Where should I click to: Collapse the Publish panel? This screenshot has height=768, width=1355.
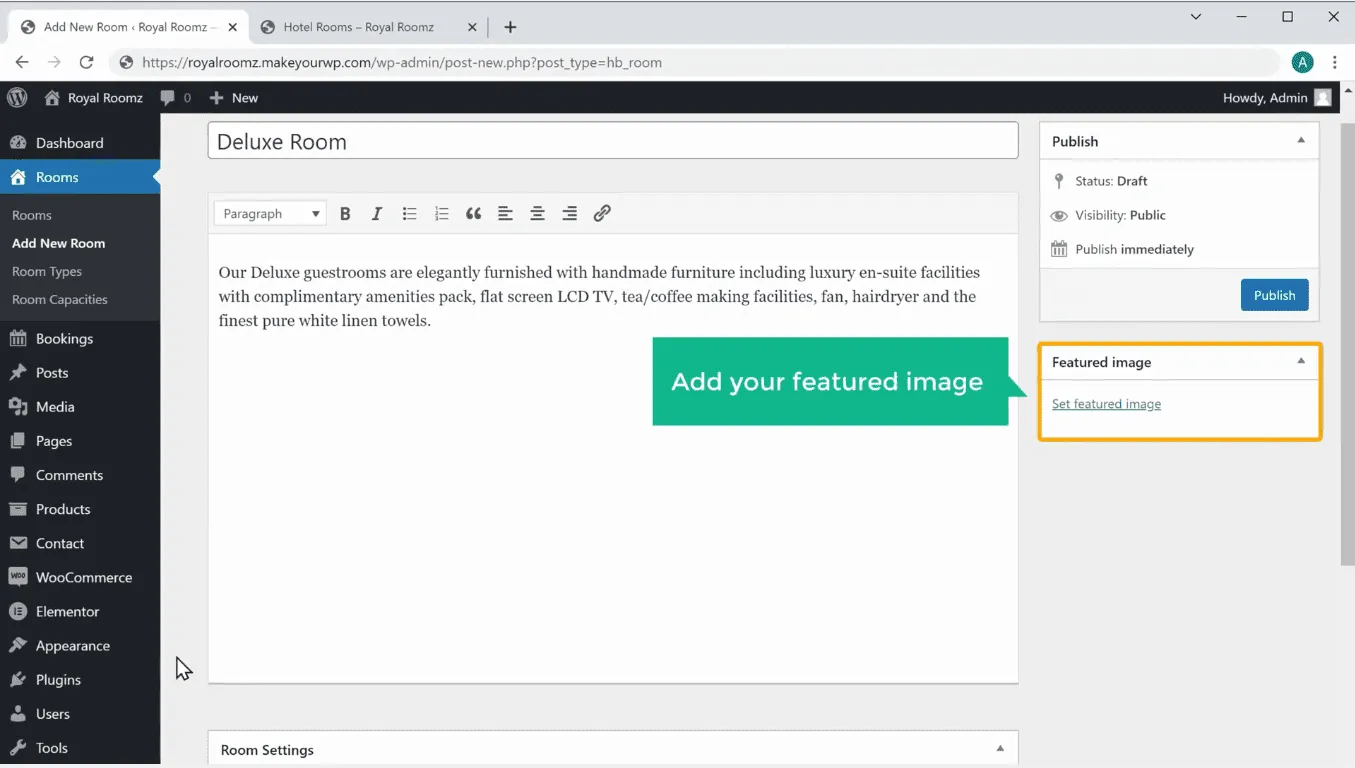[1300, 141]
